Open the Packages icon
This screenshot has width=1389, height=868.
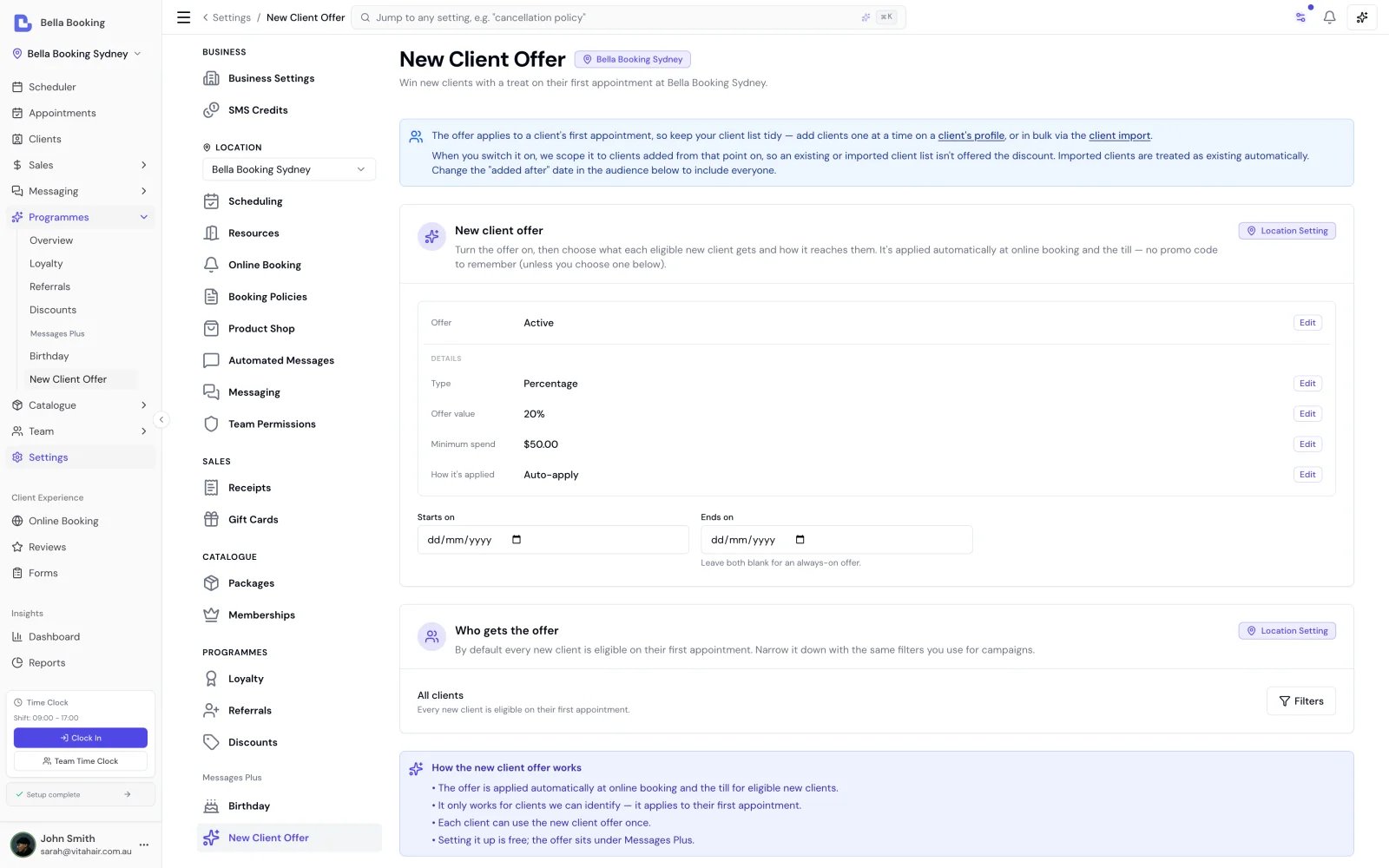coord(211,583)
